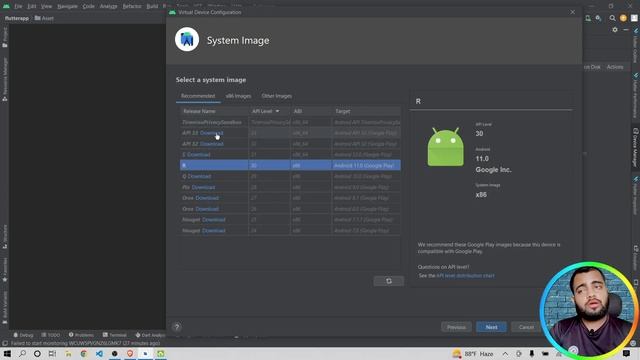Open the help question-mark button in dialog
Screen dimensions: 640x360
tap(177, 327)
